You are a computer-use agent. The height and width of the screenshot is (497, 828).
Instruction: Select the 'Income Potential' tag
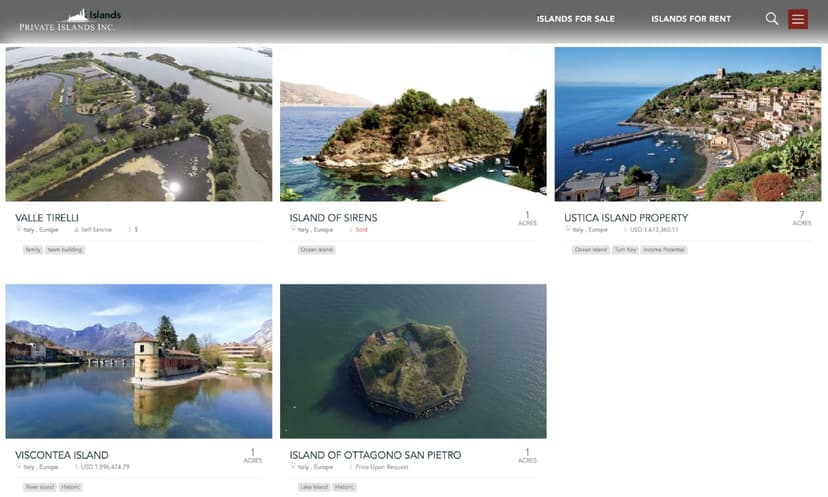coord(663,250)
